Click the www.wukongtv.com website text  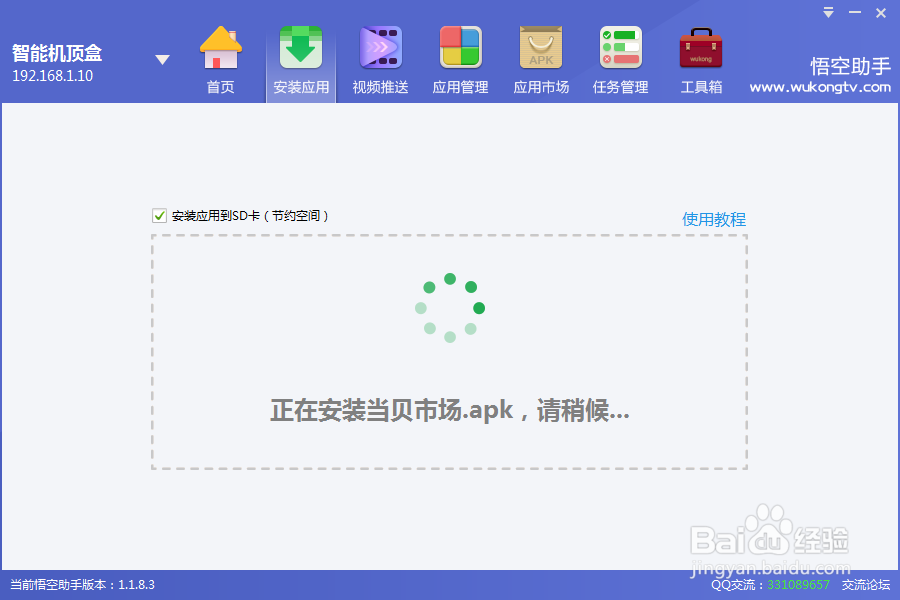click(x=820, y=87)
